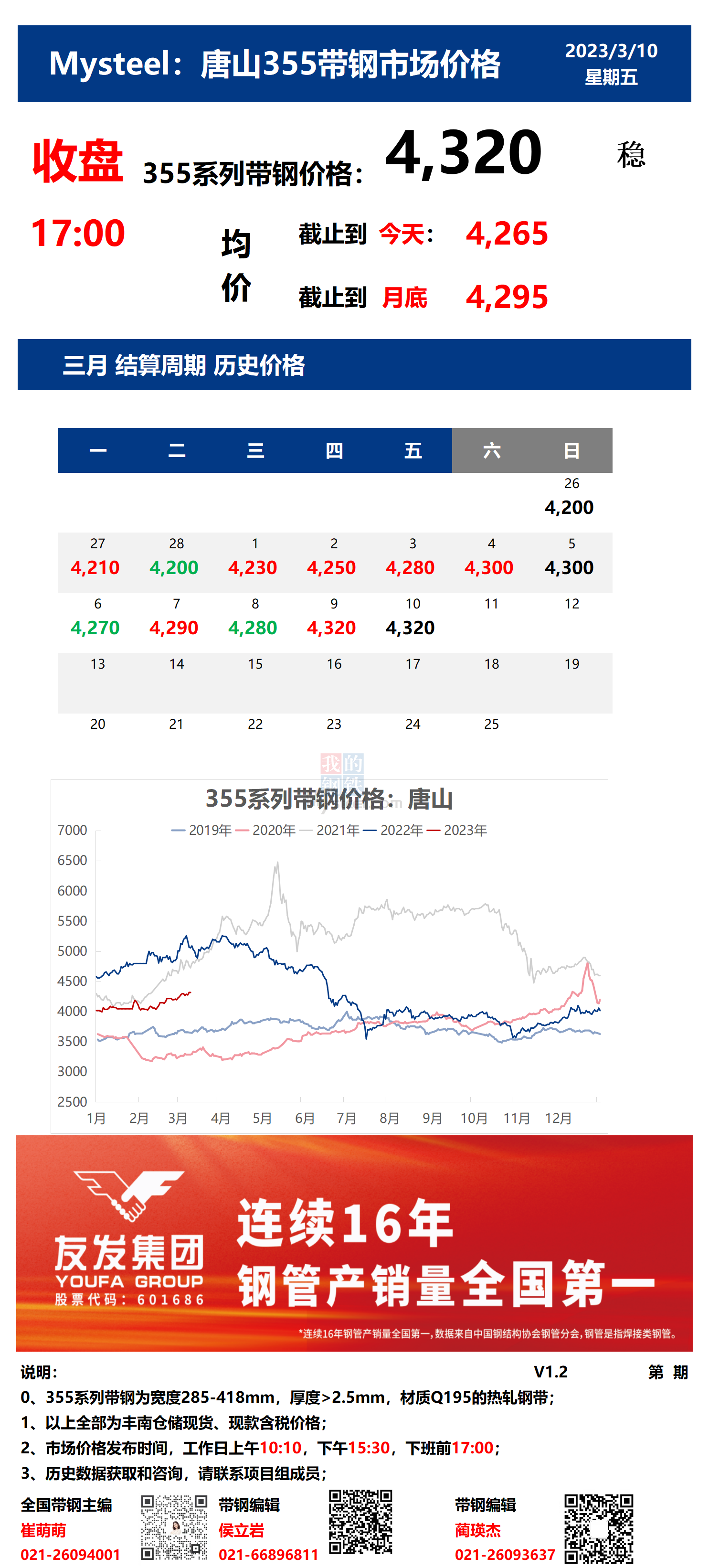
Task: Select the 2023年 legend line marker
Action: click(434, 830)
